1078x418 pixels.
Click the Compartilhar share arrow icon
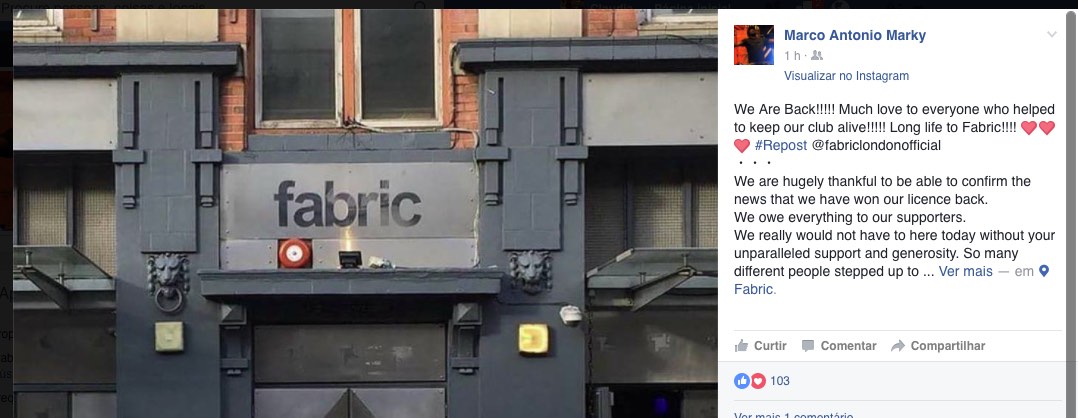click(898, 346)
